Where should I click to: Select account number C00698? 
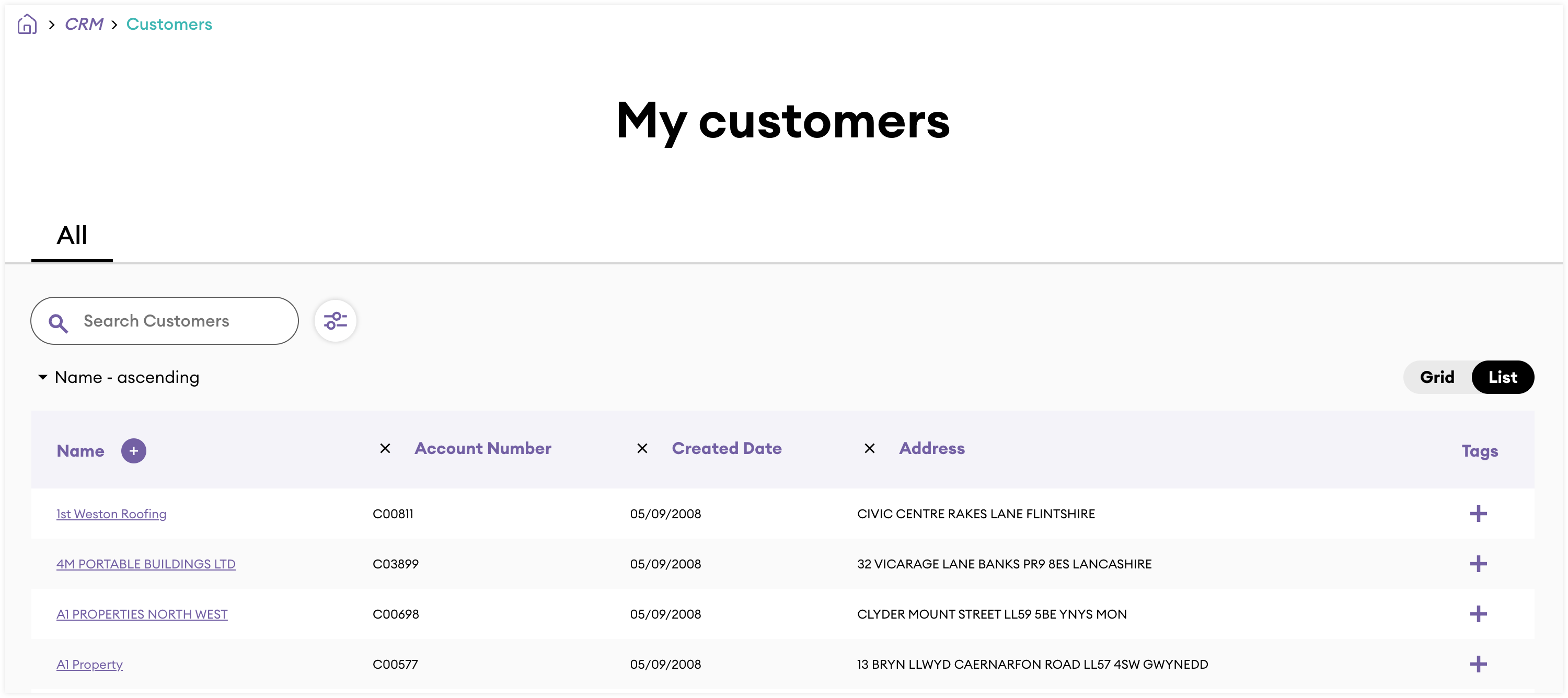pyautogui.click(x=396, y=614)
